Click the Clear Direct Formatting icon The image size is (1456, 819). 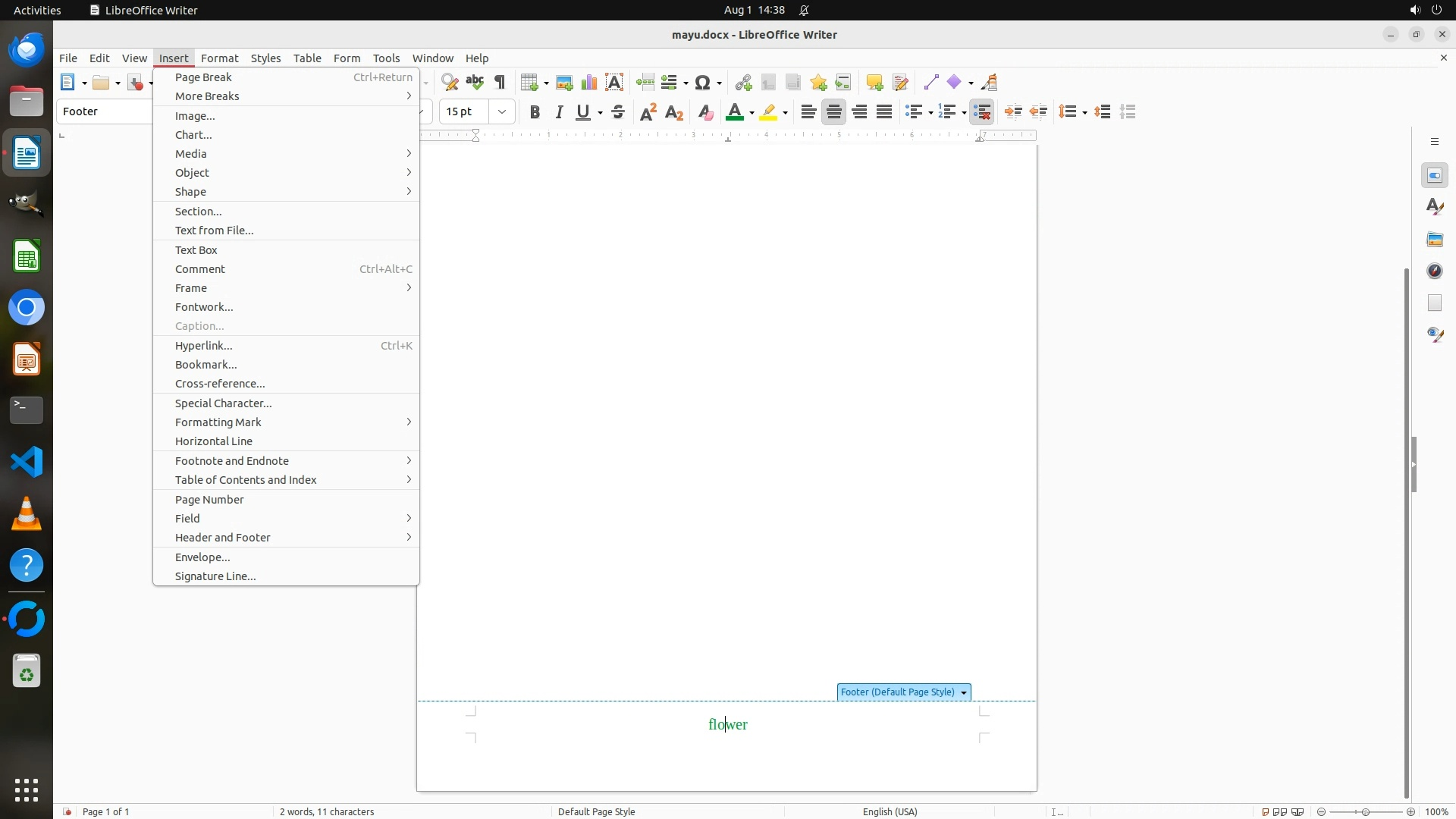pos(705,112)
